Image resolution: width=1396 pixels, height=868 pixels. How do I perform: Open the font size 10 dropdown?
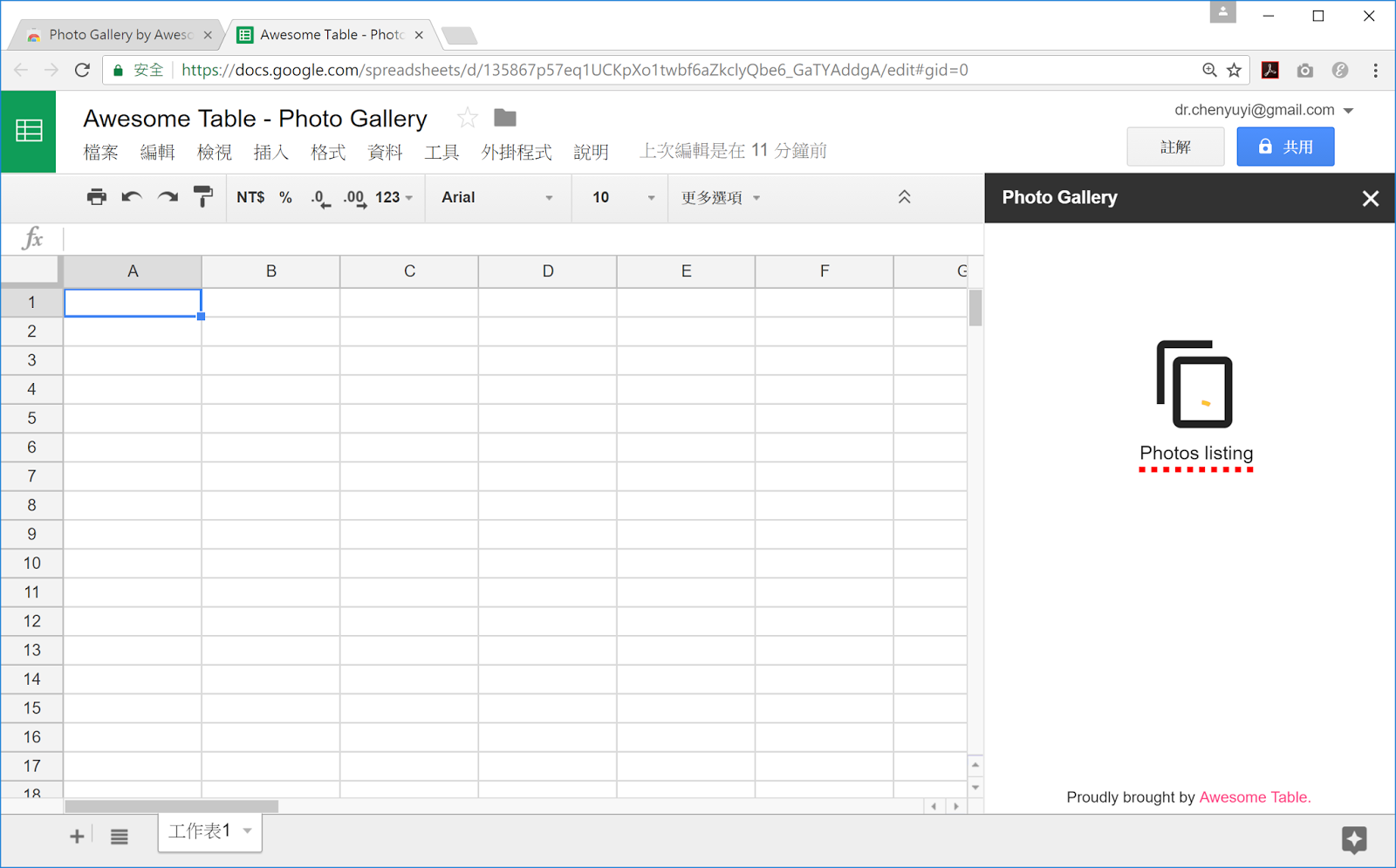click(x=622, y=197)
